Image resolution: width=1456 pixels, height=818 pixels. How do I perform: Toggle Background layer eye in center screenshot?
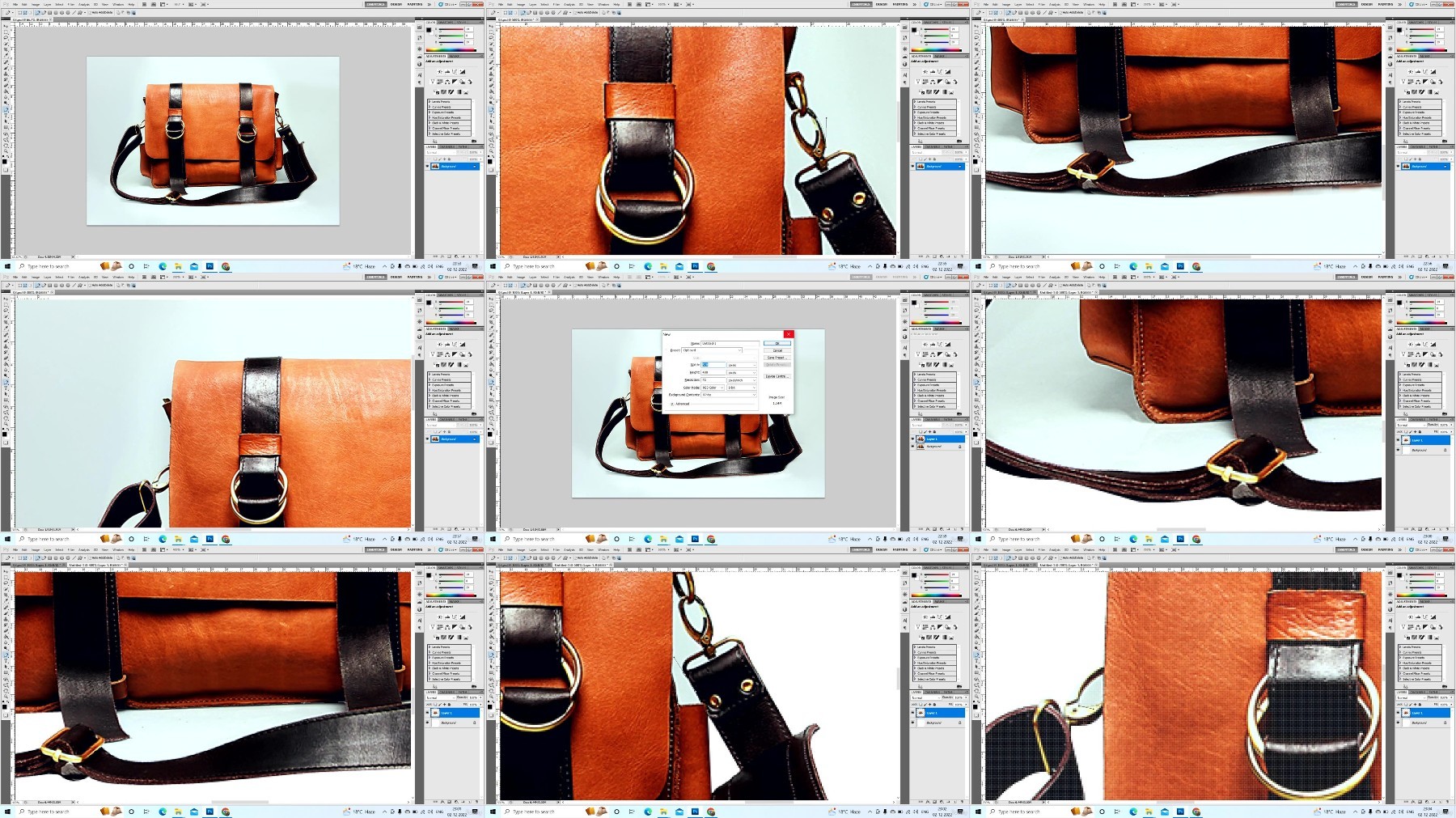click(x=912, y=446)
